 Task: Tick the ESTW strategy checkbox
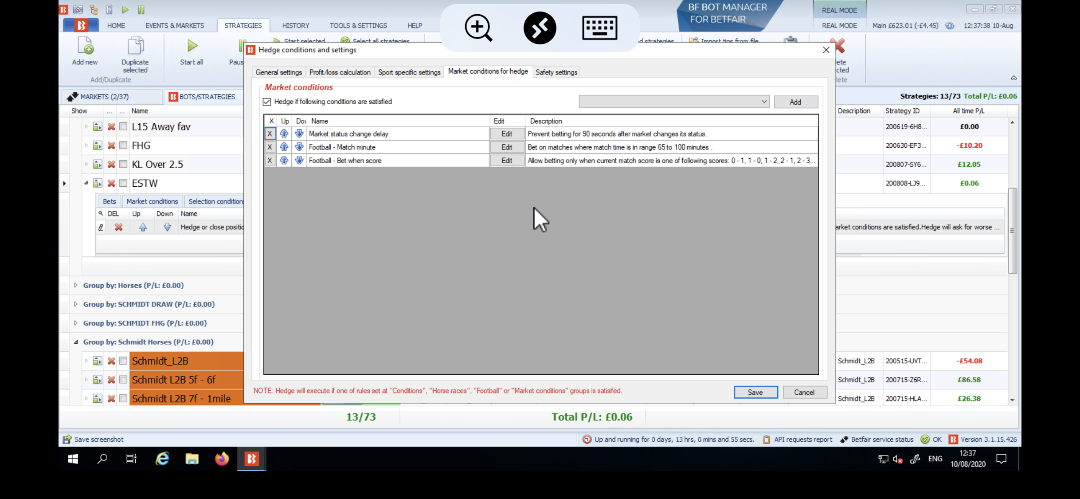(x=123, y=183)
